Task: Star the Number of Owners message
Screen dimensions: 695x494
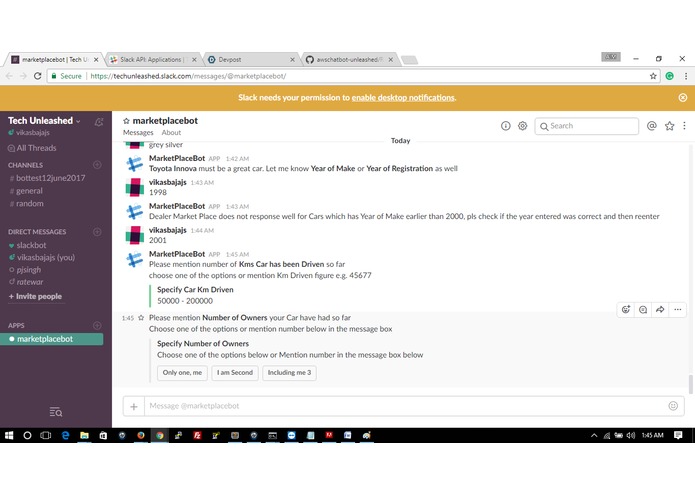Action: [141, 318]
